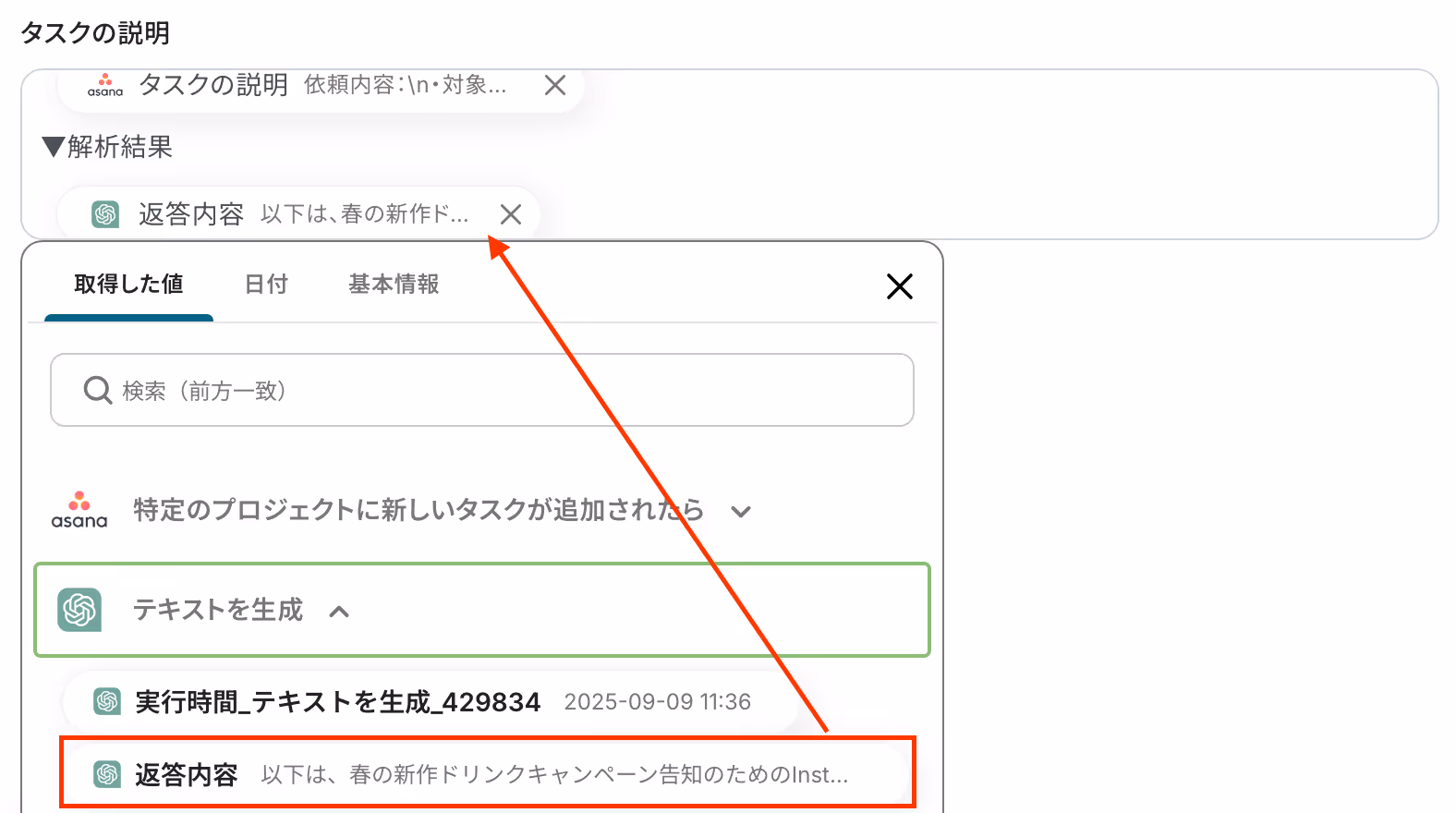
Task: Click the ▼解析結果 text in the field
Action: pos(107,147)
